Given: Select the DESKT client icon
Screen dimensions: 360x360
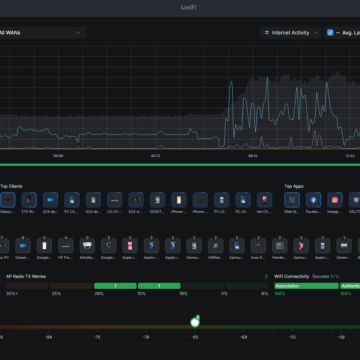Looking at the screenshot, I should (x=157, y=200).
